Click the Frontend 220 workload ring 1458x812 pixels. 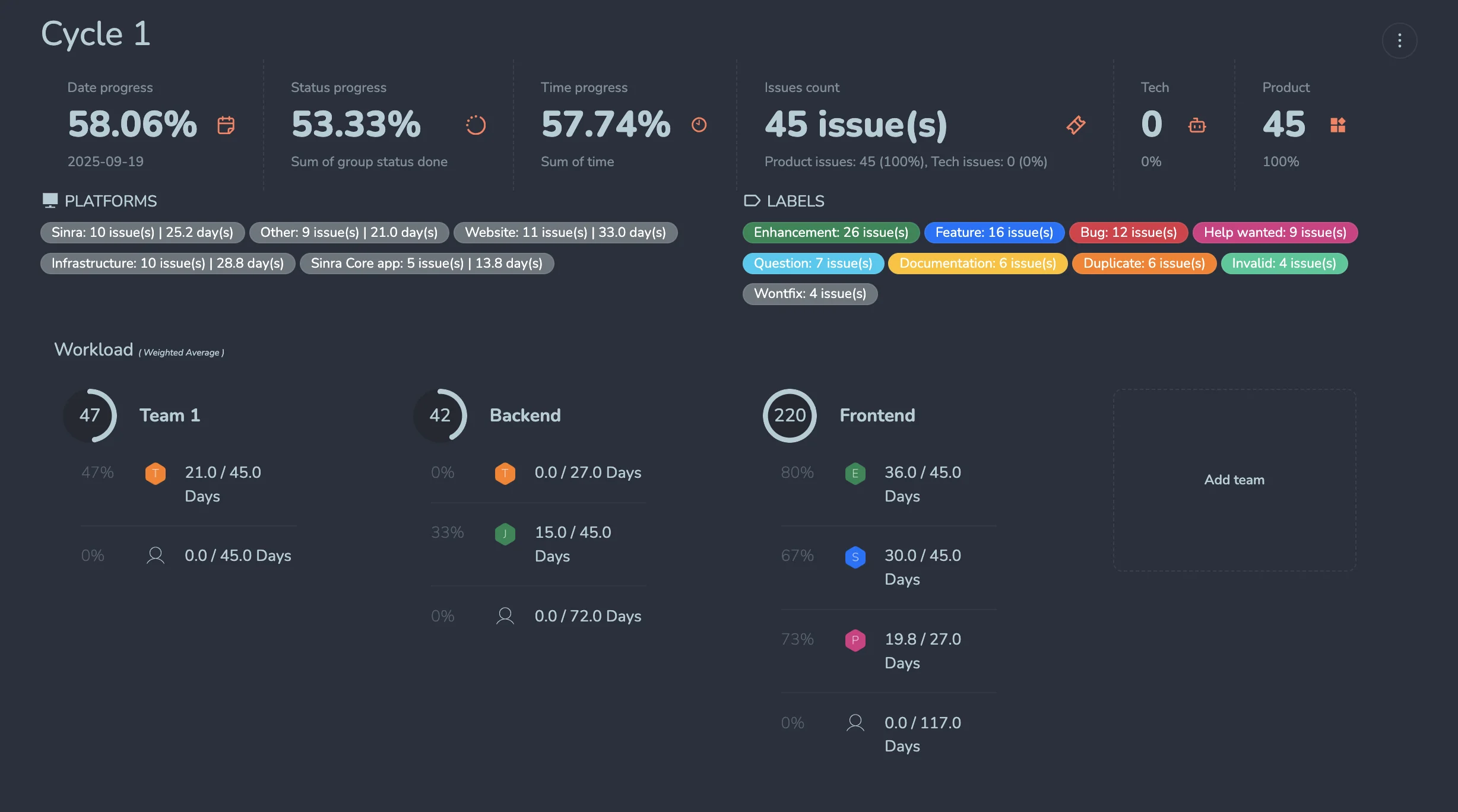click(790, 415)
